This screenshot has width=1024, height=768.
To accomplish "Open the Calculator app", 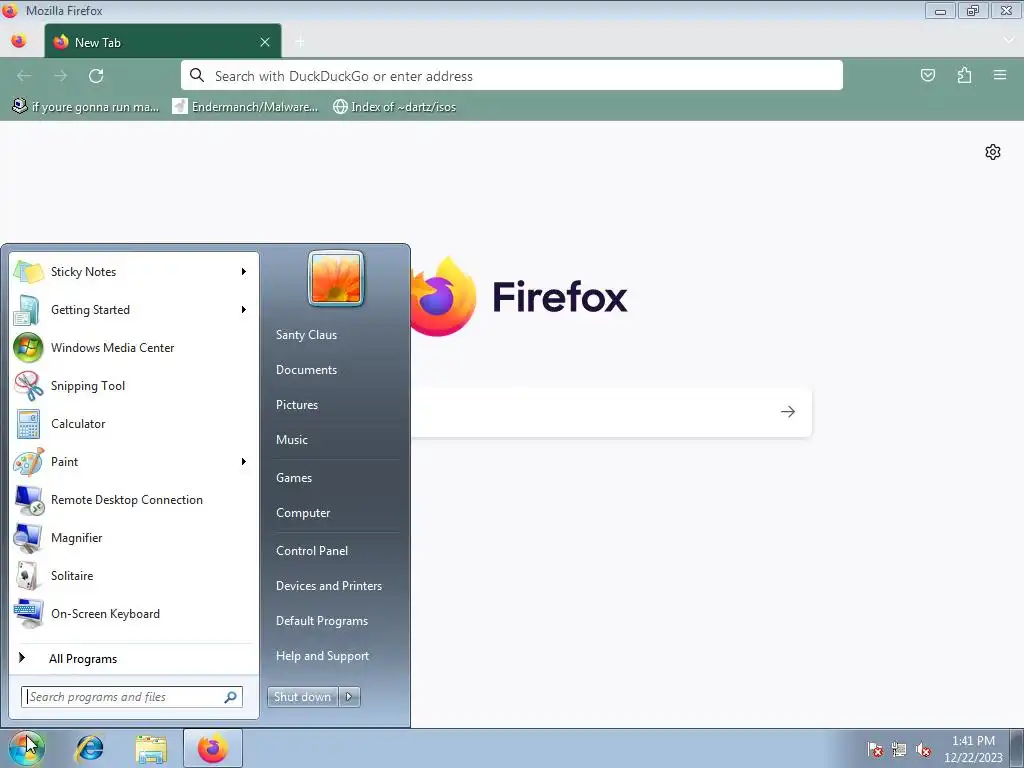I will coord(133,424).
